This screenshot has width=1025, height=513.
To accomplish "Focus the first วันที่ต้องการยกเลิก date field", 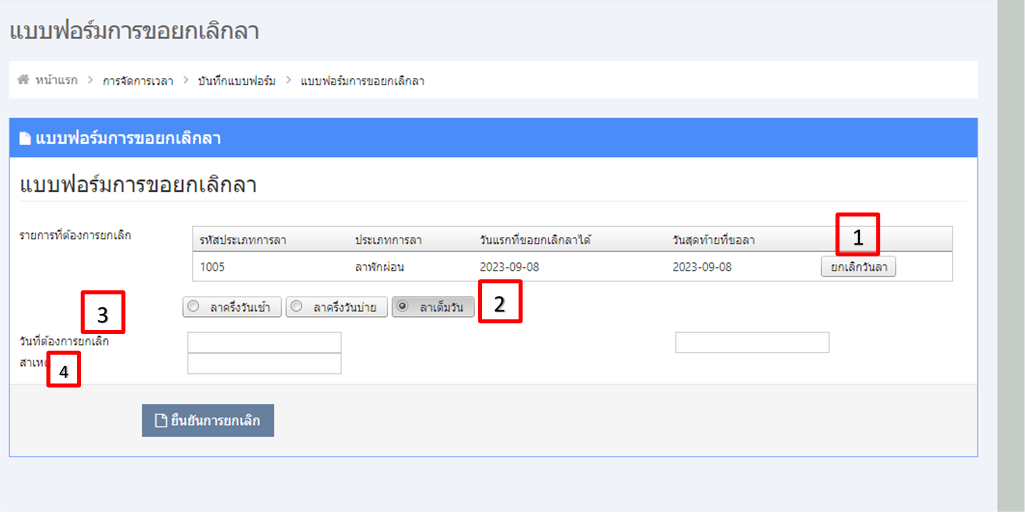I will [x=264, y=343].
